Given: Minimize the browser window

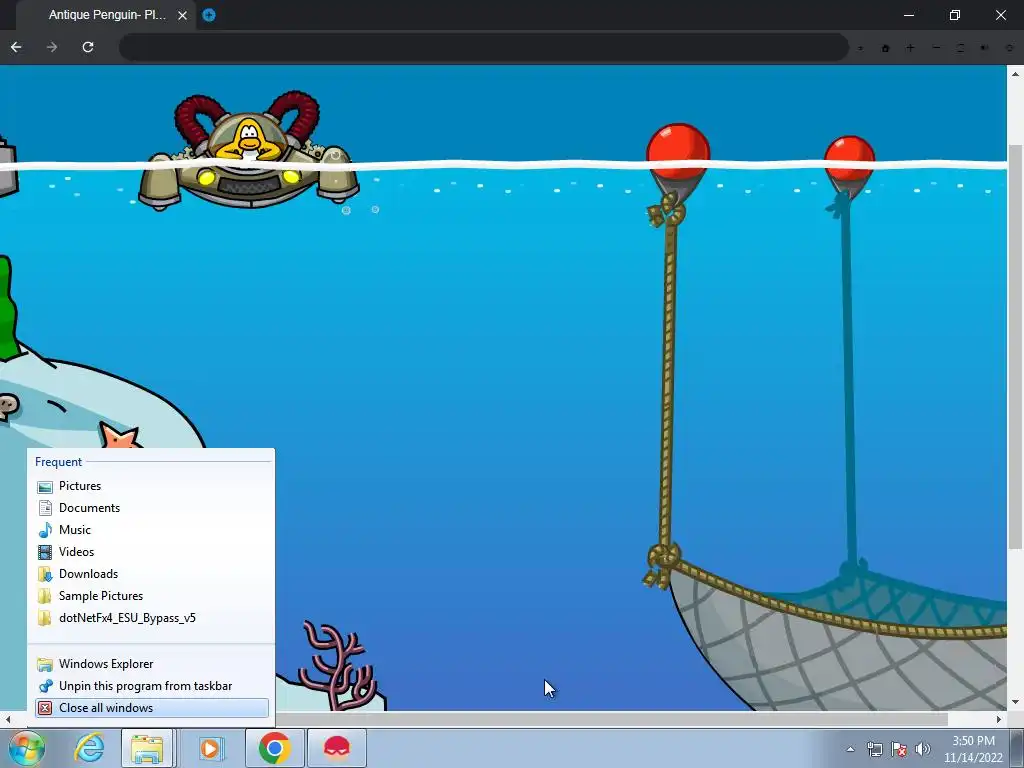Looking at the screenshot, I should click(908, 15).
